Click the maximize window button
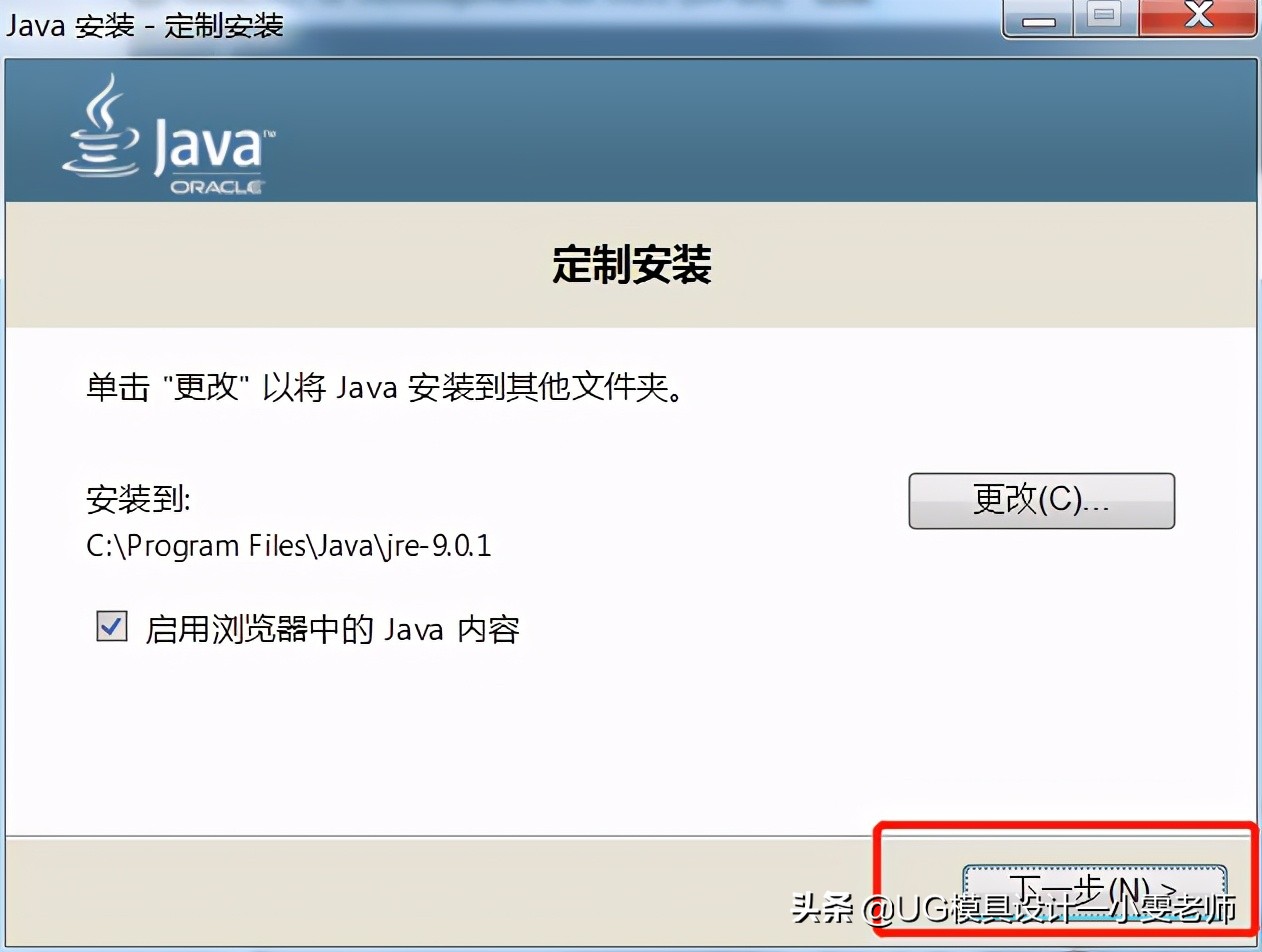This screenshot has height=952, width=1262. pyautogui.click(x=1105, y=19)
